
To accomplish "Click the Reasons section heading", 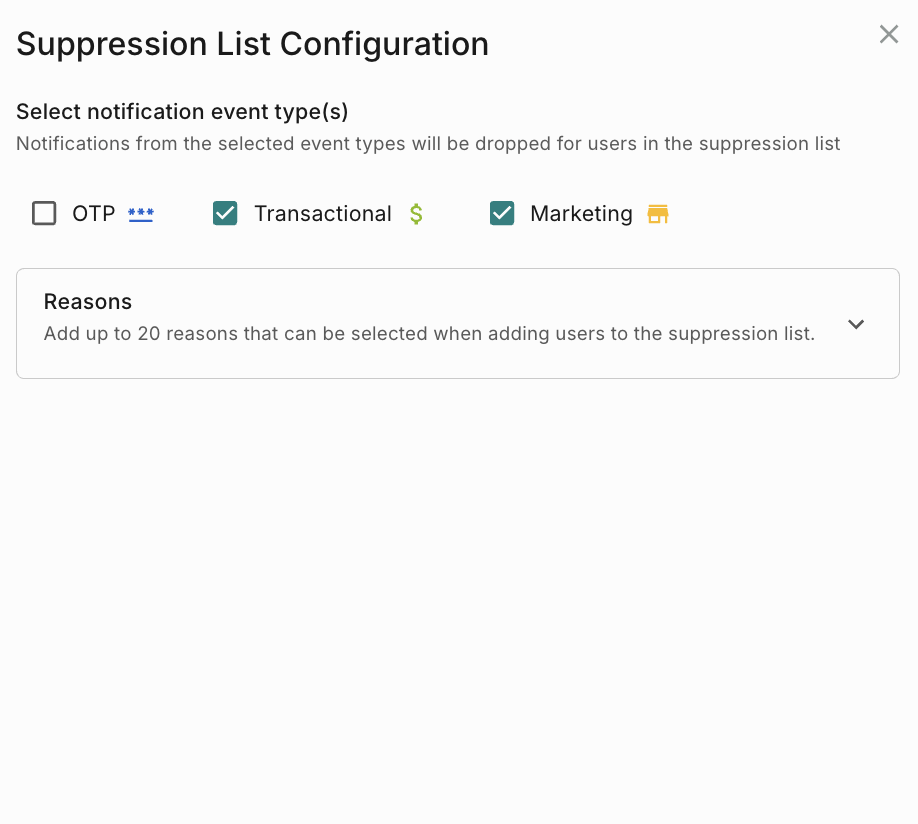I will pyautogui.click(x=88, y=302).
